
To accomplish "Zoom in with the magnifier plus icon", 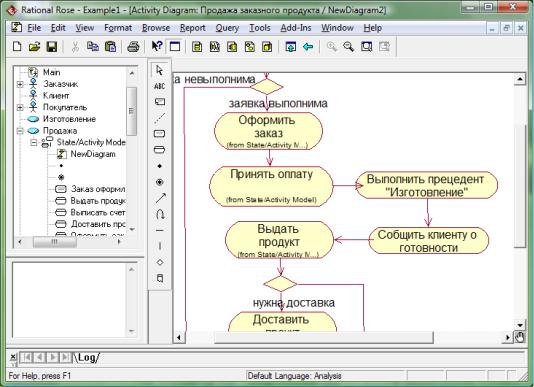I will [331, 46].
